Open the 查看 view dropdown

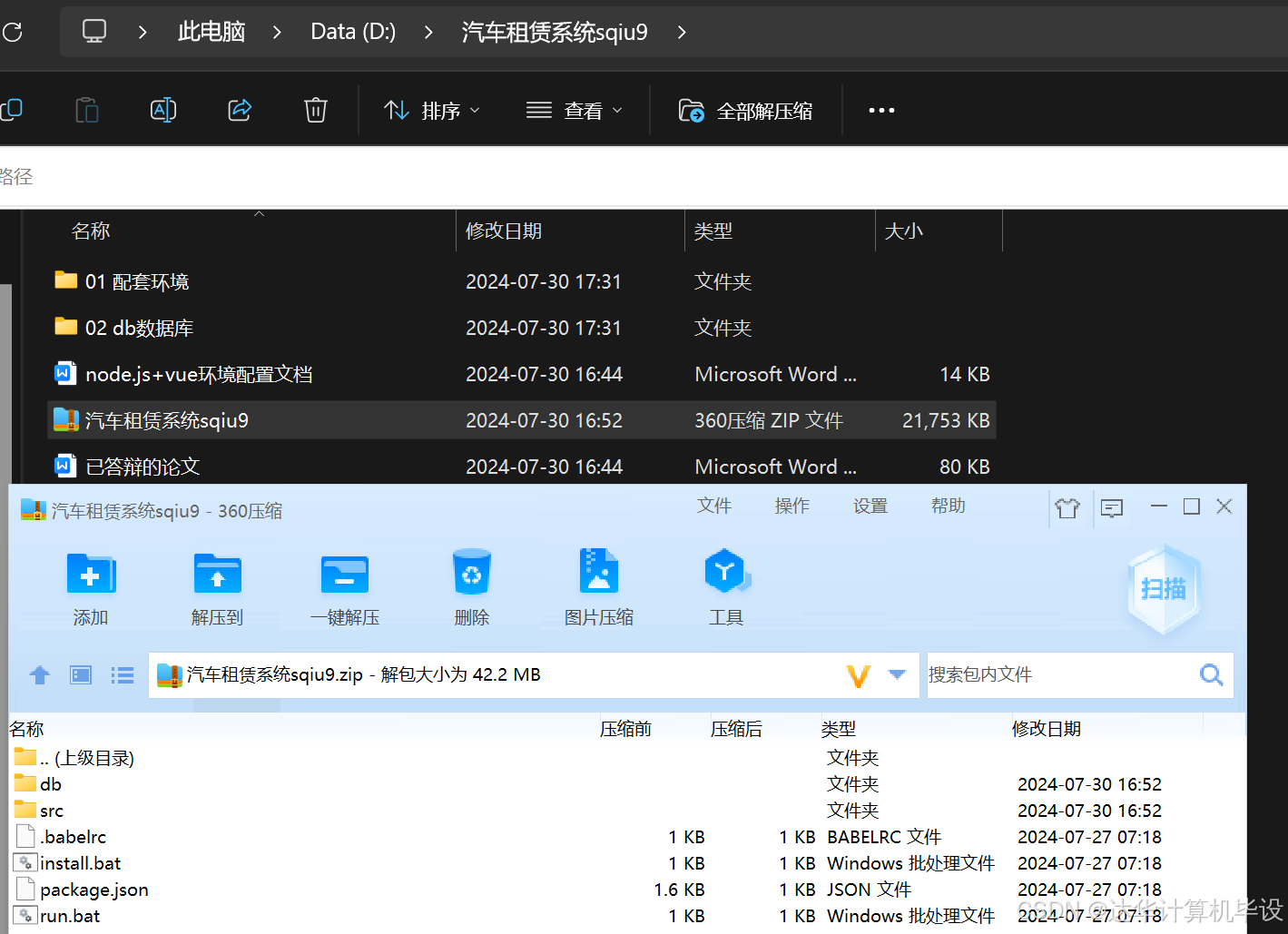tap(575, 111)
